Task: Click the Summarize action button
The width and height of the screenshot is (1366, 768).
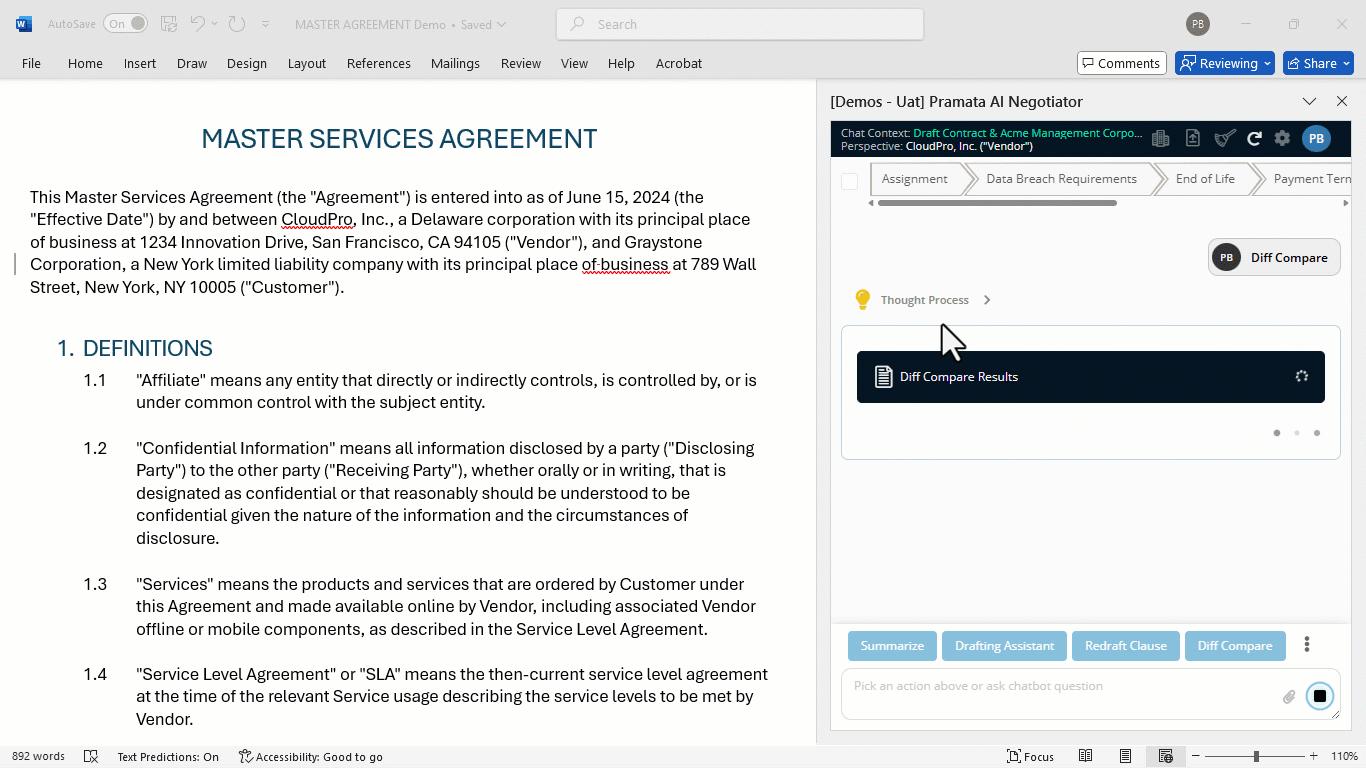Action: pos(892,646)
